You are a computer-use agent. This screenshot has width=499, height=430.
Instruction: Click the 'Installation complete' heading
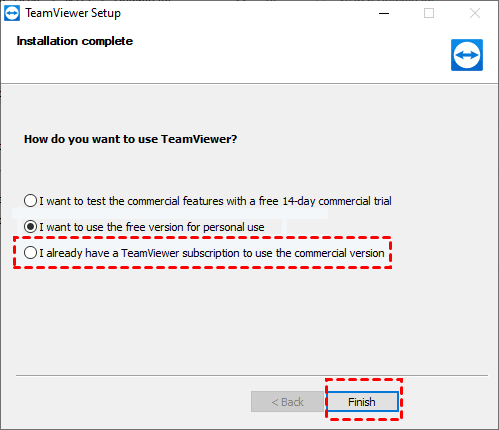point(75,41)
